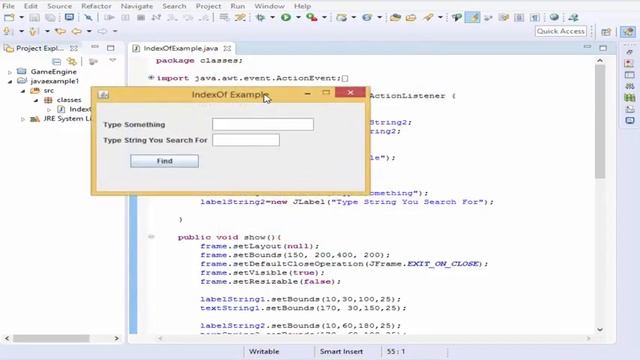Collapse the javaexample1 project node
Screen dimensions: 640x360
(10, 82)
